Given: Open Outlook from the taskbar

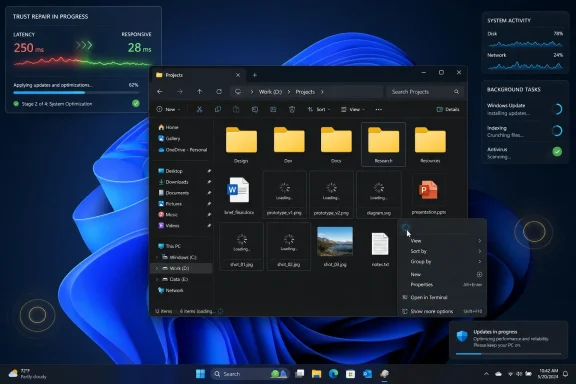Looking at the screenshot, I should pos(367,374).
